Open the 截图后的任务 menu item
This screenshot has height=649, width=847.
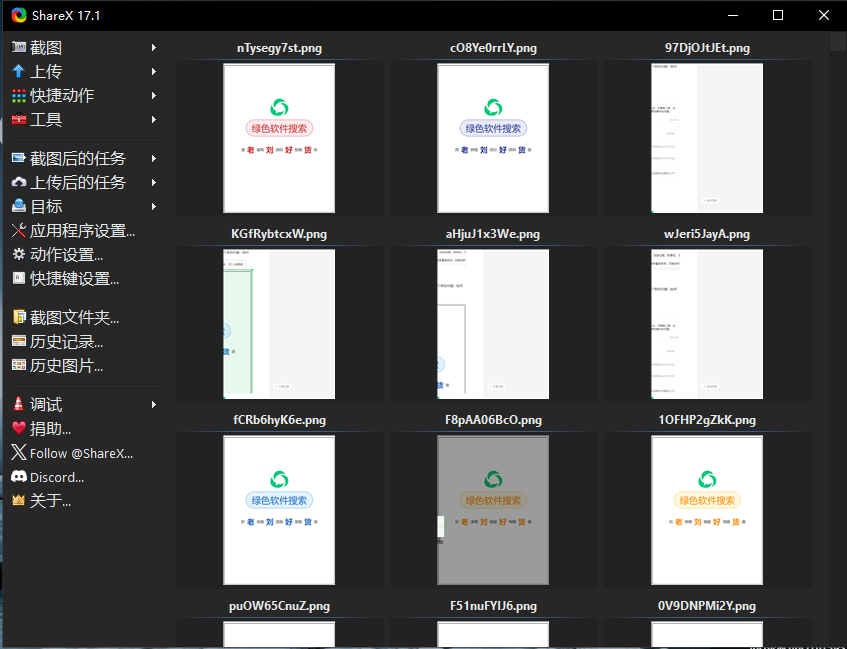point(85,158)
